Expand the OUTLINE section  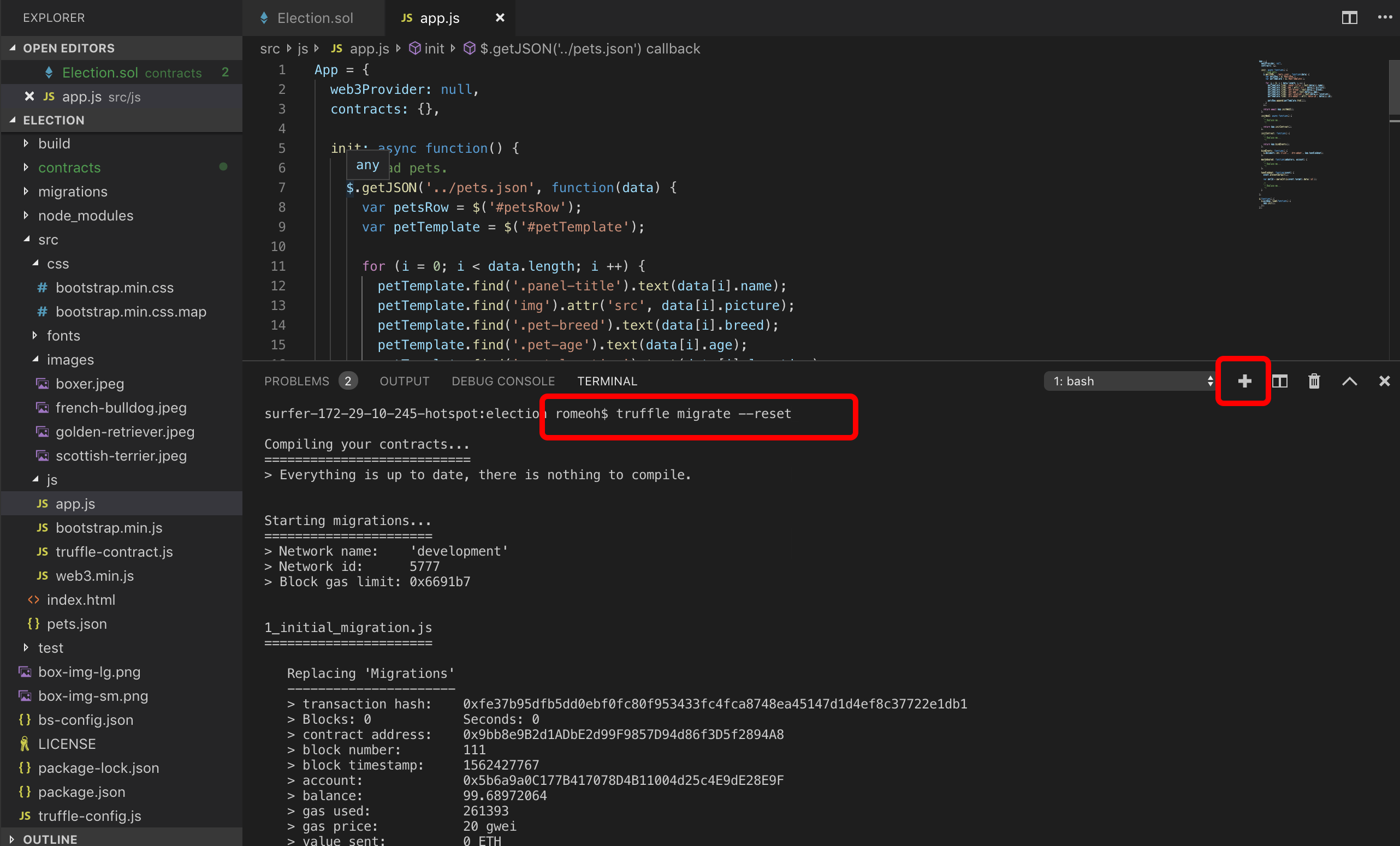coord(50,838)
